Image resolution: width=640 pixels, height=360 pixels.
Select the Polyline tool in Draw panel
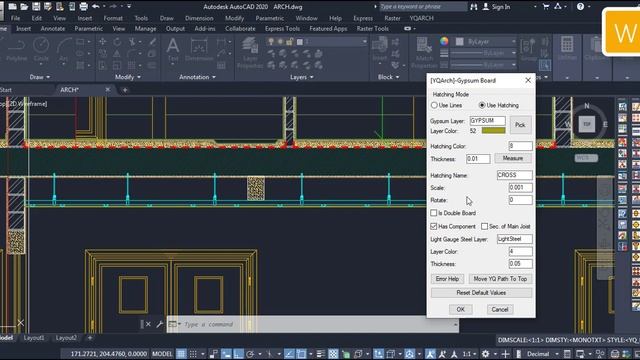16,50
